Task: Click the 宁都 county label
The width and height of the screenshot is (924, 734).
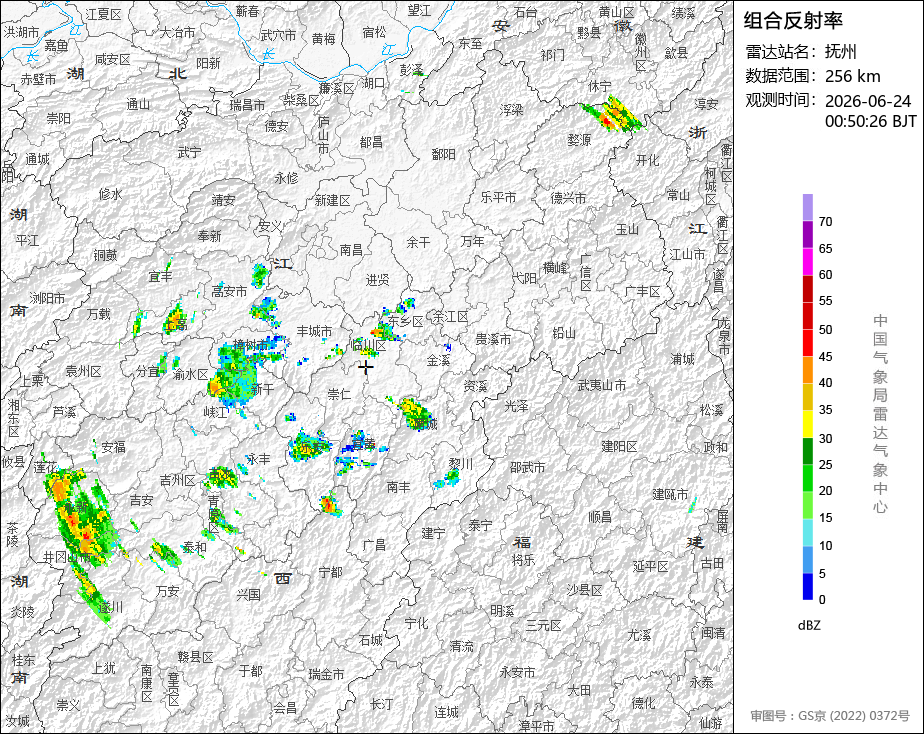Action: [330, 572]
